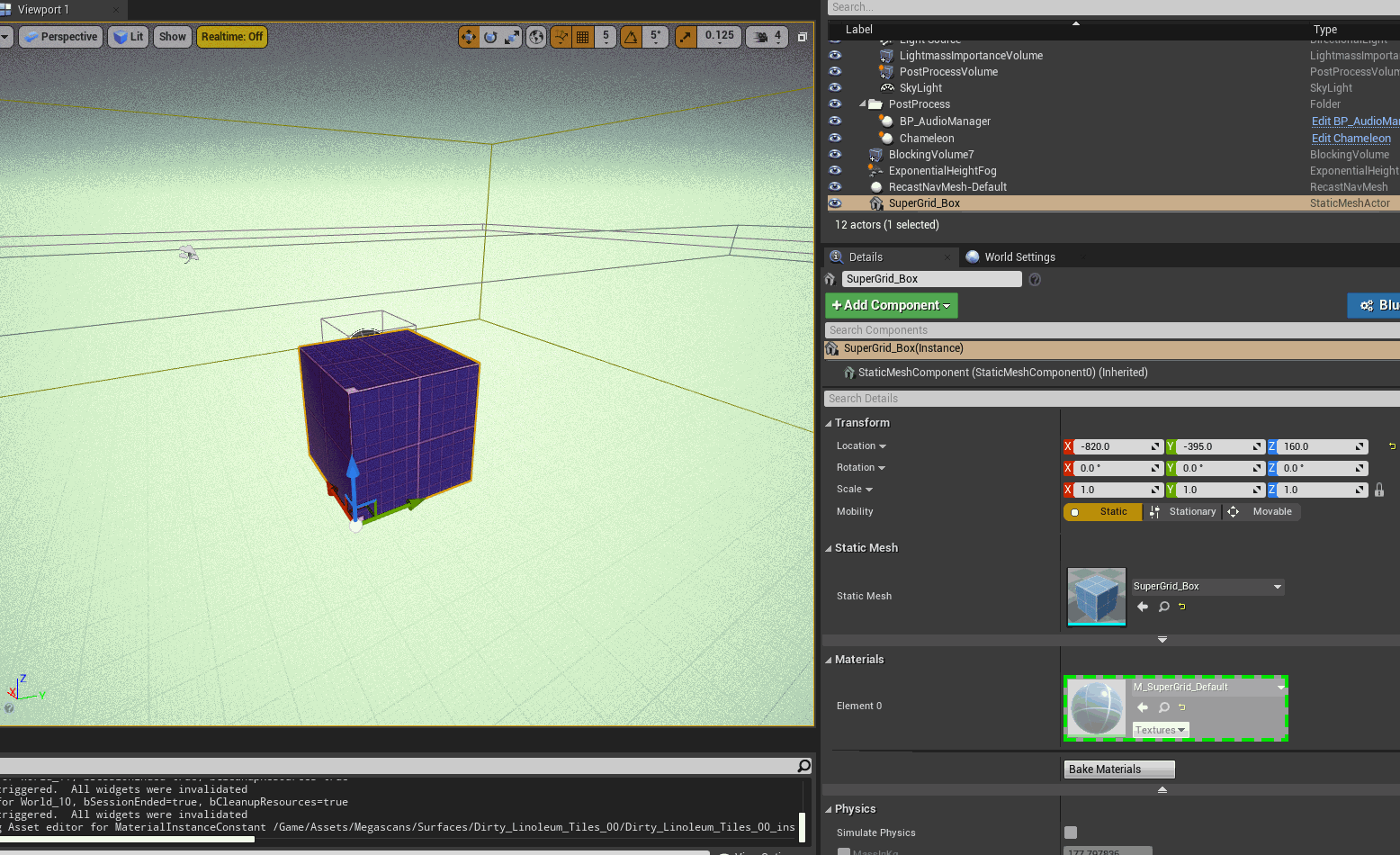This screenshot has width=1400, height=855.
Task: Click the Blueprint/Add Script button
Action: click(x=1374, y=305)
